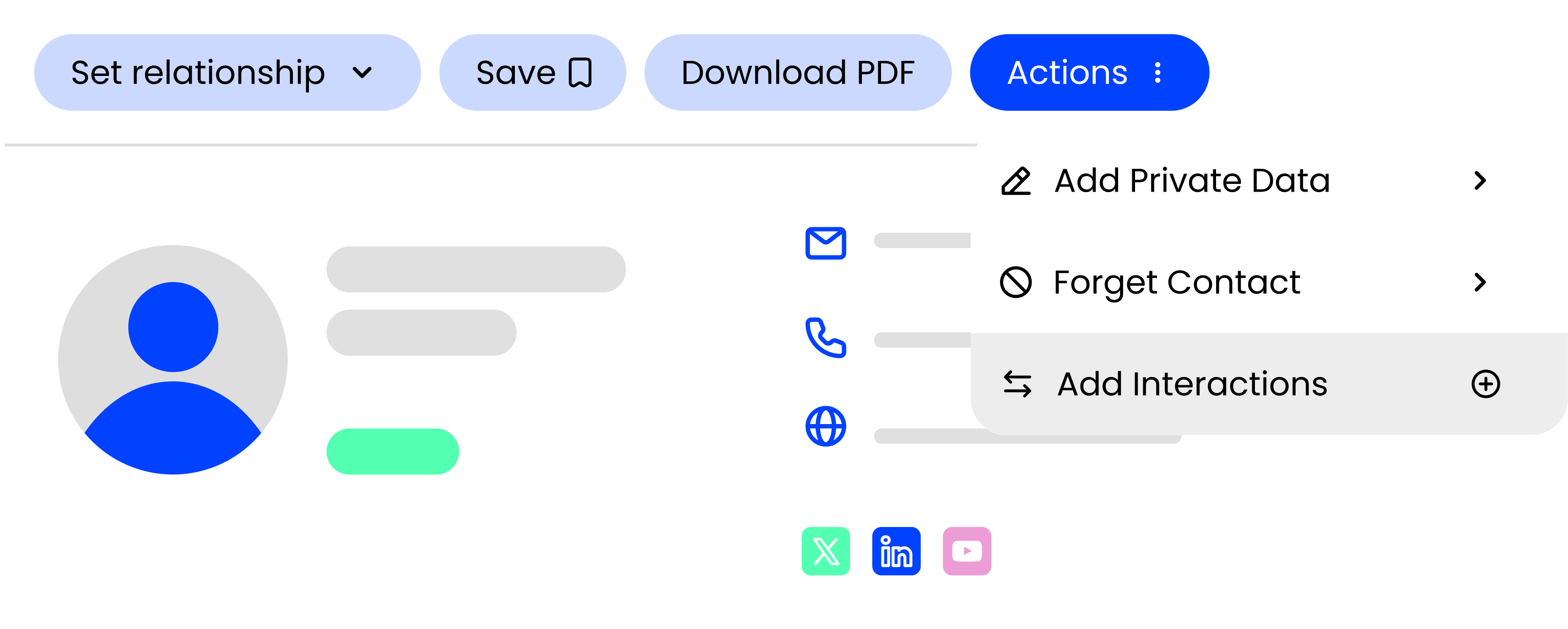
Task: Expand the Add Private Data chevron
Action: click(1480, 181)
